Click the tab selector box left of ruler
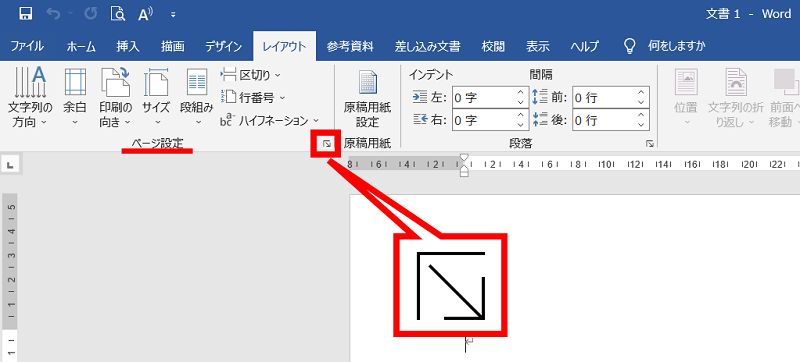This screenshot has width=800, height=362. click(x=10, y=164)
